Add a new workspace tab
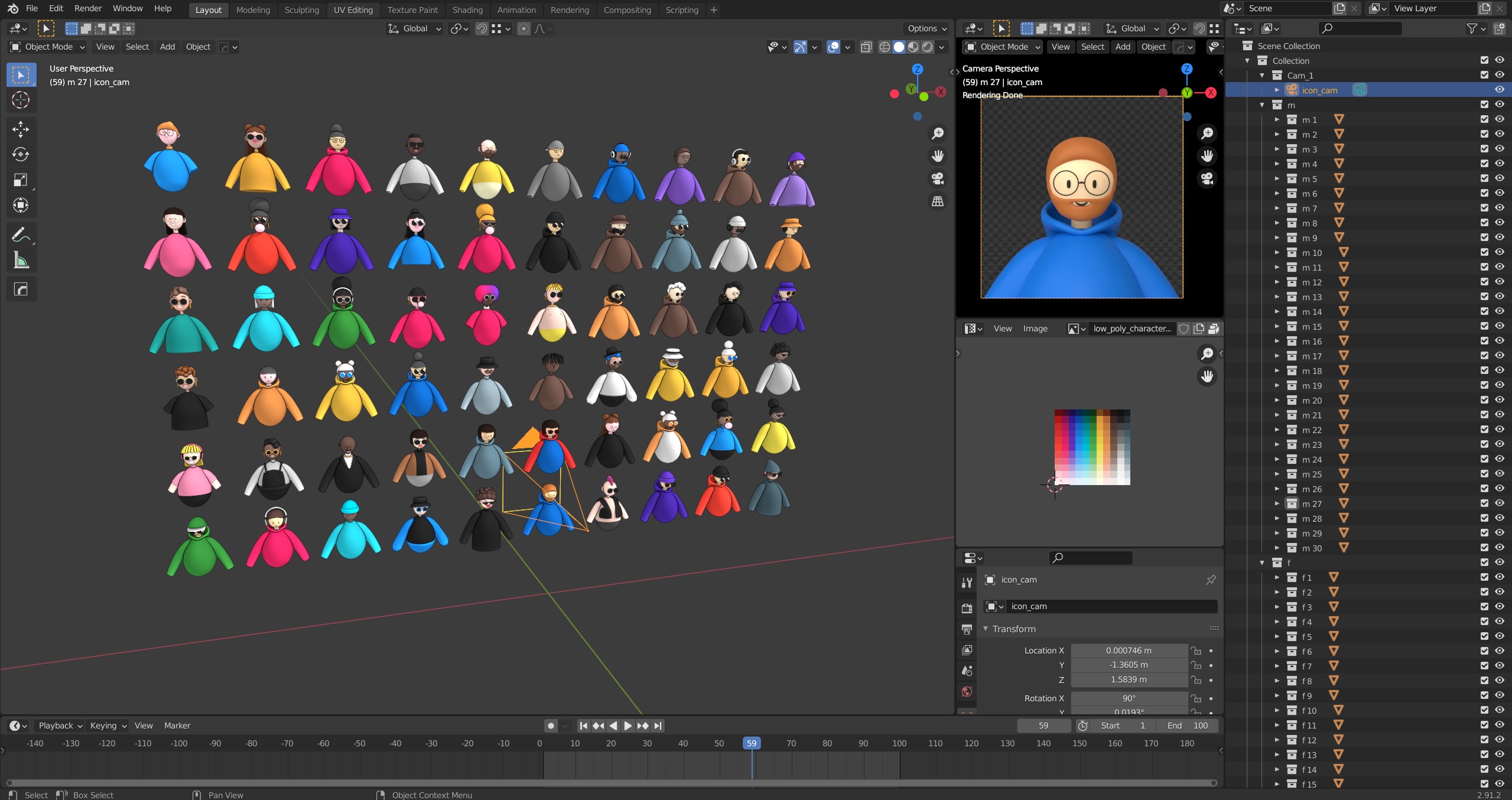 click(x=714, y=9)
